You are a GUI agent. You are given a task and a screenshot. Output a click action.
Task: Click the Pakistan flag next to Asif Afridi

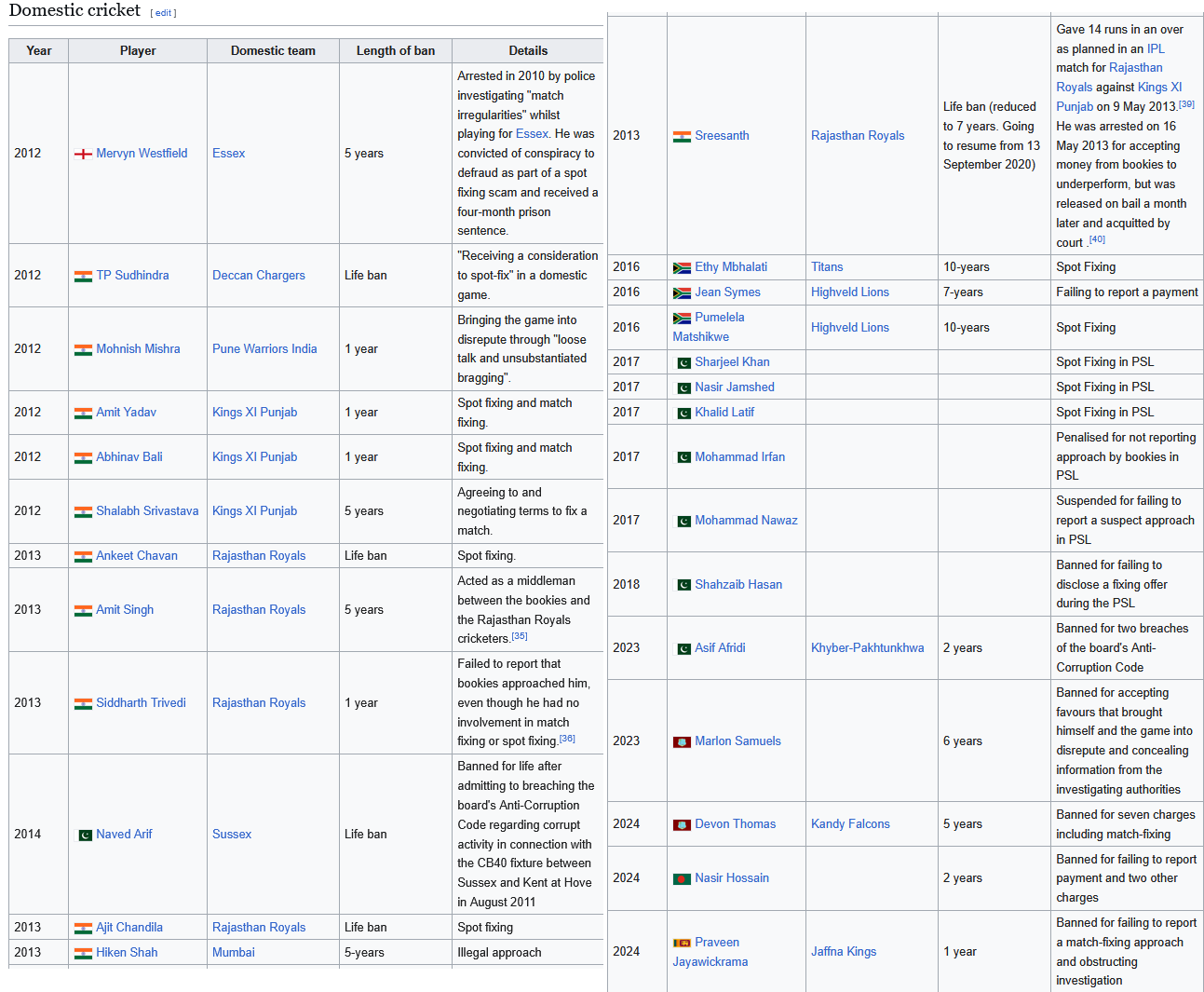point(682,648)
